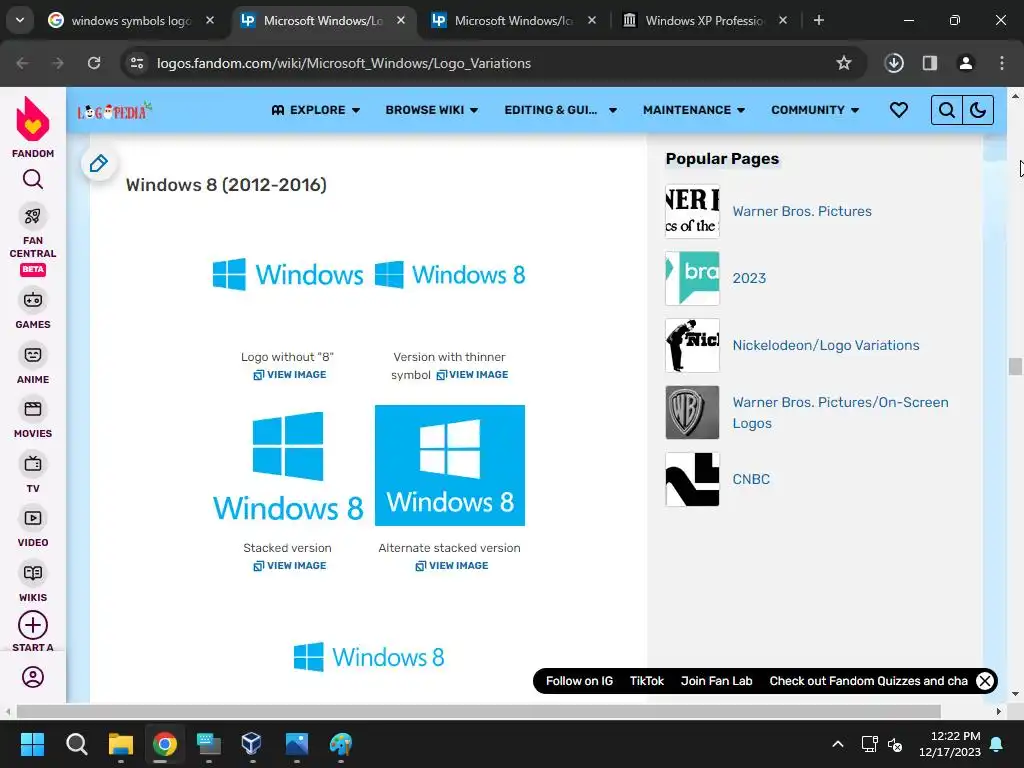1024x768 pixels.
Task: Open the Movies sidebar icon
Action: (x=33, y=409)
